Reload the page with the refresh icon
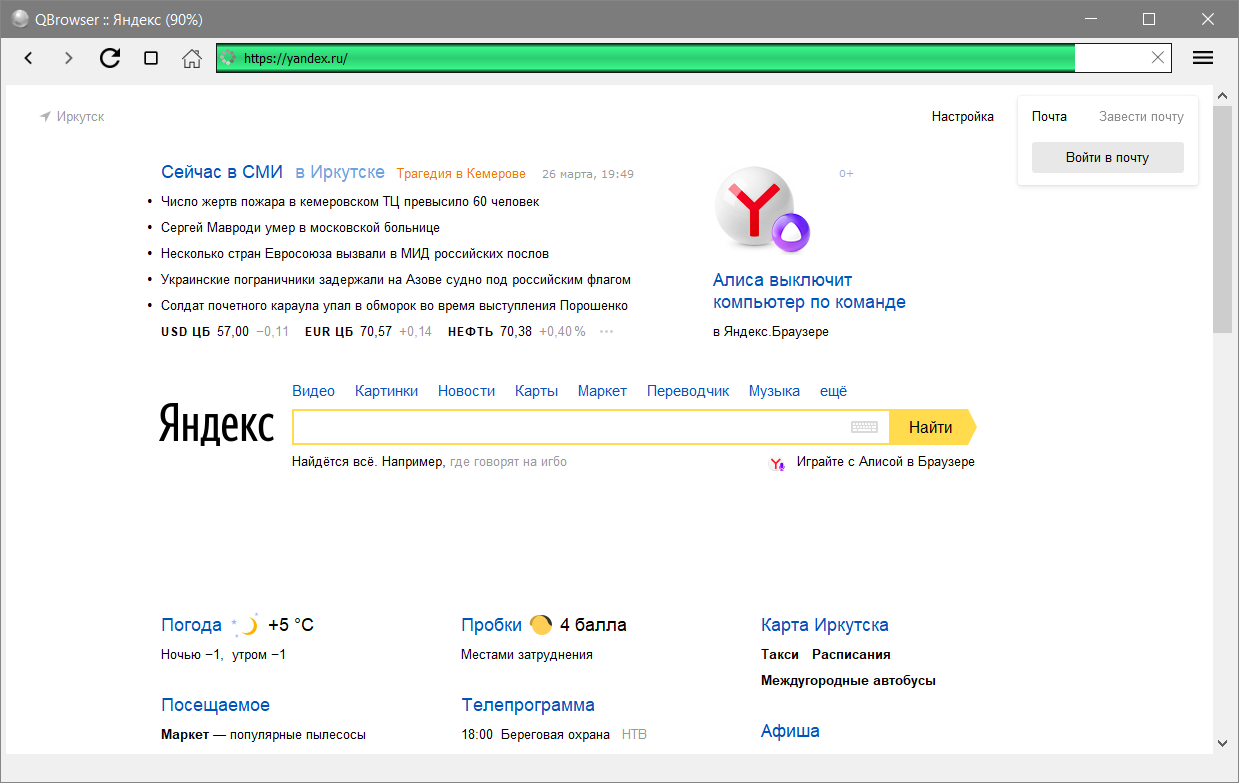 click(x=110, y=58)
